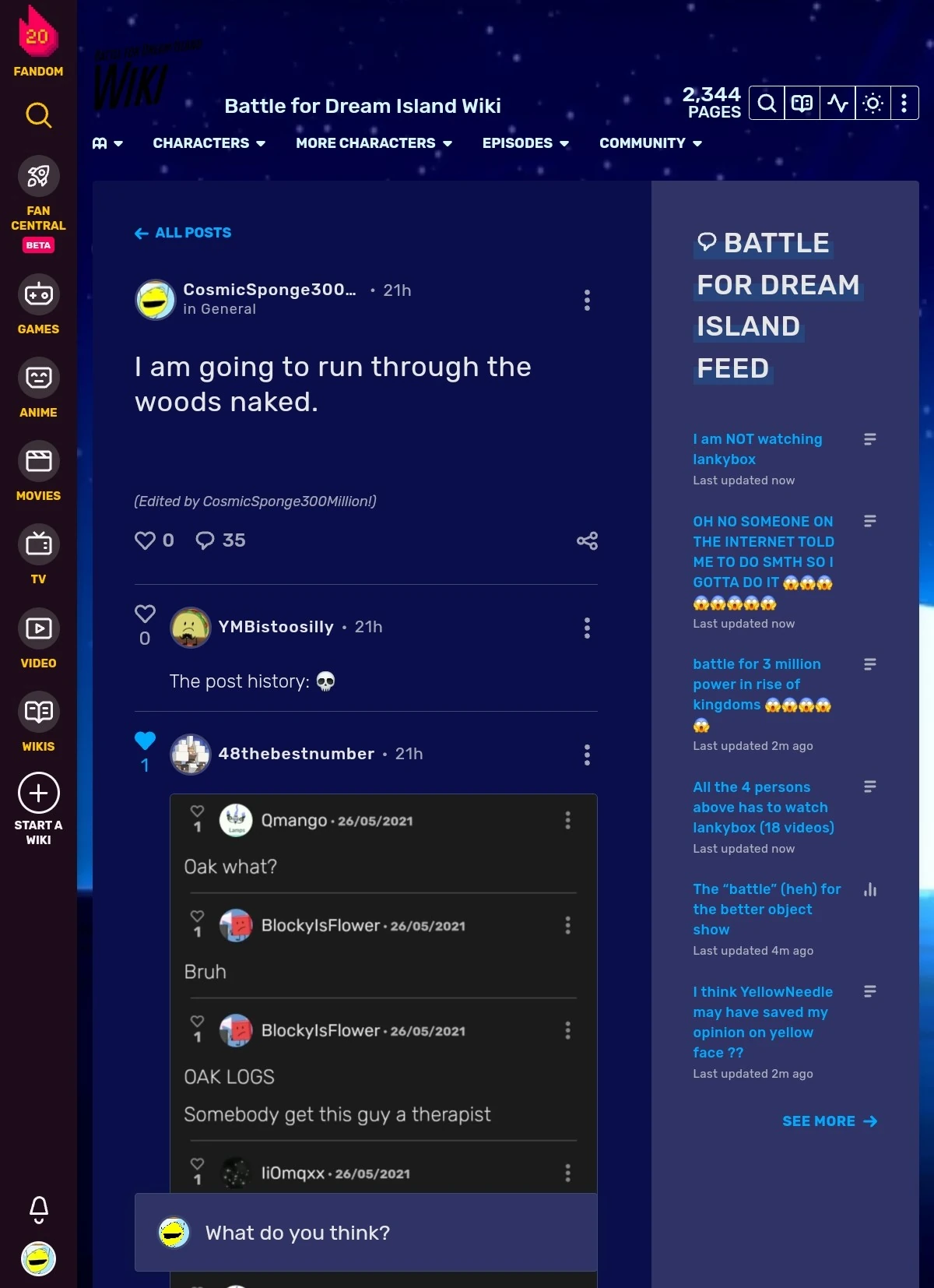
Task: Toggle light theme sun icon
Action: click(873, 103)
